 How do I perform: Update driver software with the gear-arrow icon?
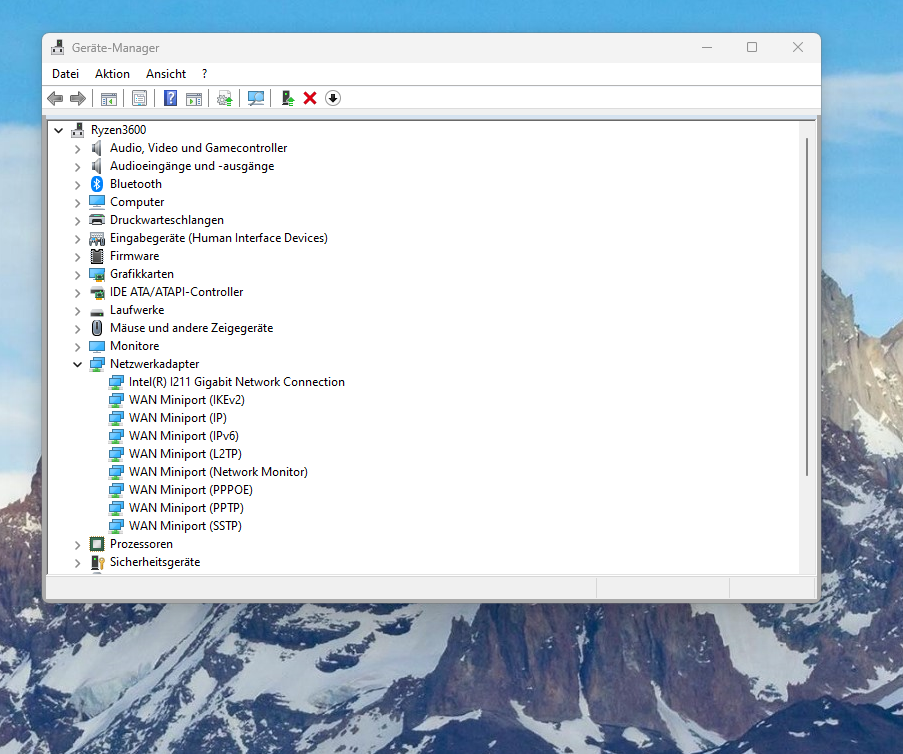tap(224, 97)
